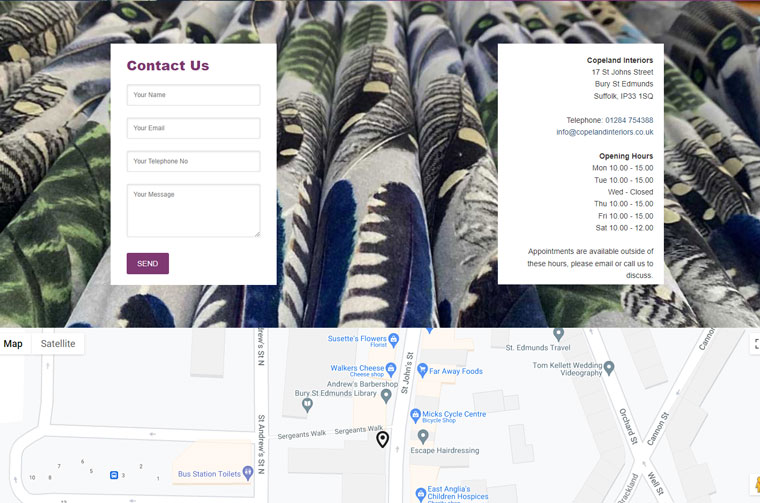Click the Contact Us heading
760x503 pixels.
tap(168, 65)
